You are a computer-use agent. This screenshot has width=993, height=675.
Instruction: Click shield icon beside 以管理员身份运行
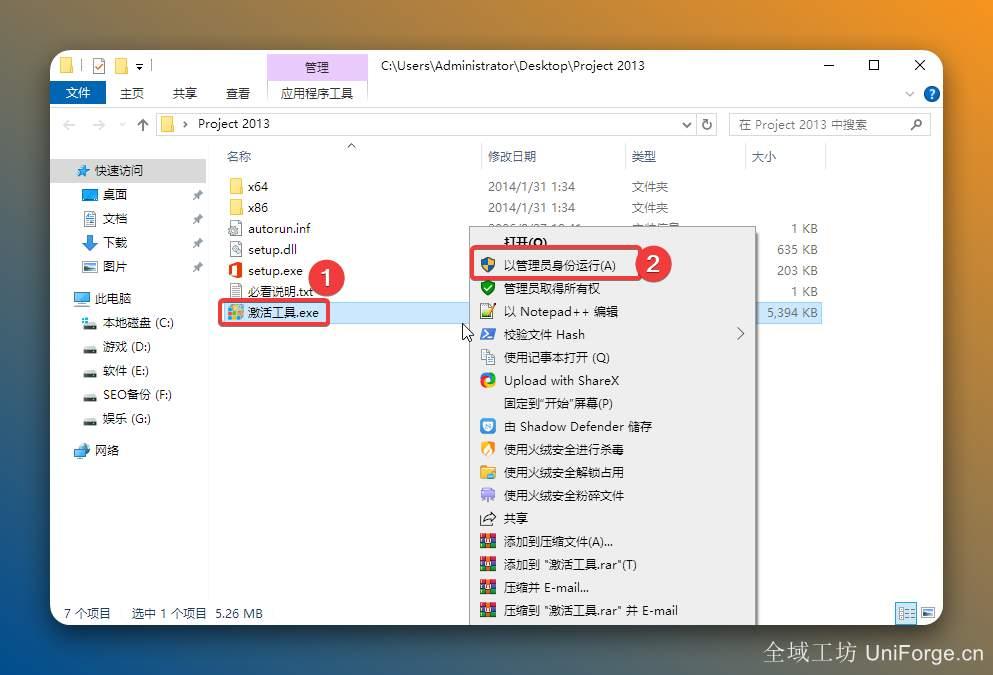[x=488, y=265]
